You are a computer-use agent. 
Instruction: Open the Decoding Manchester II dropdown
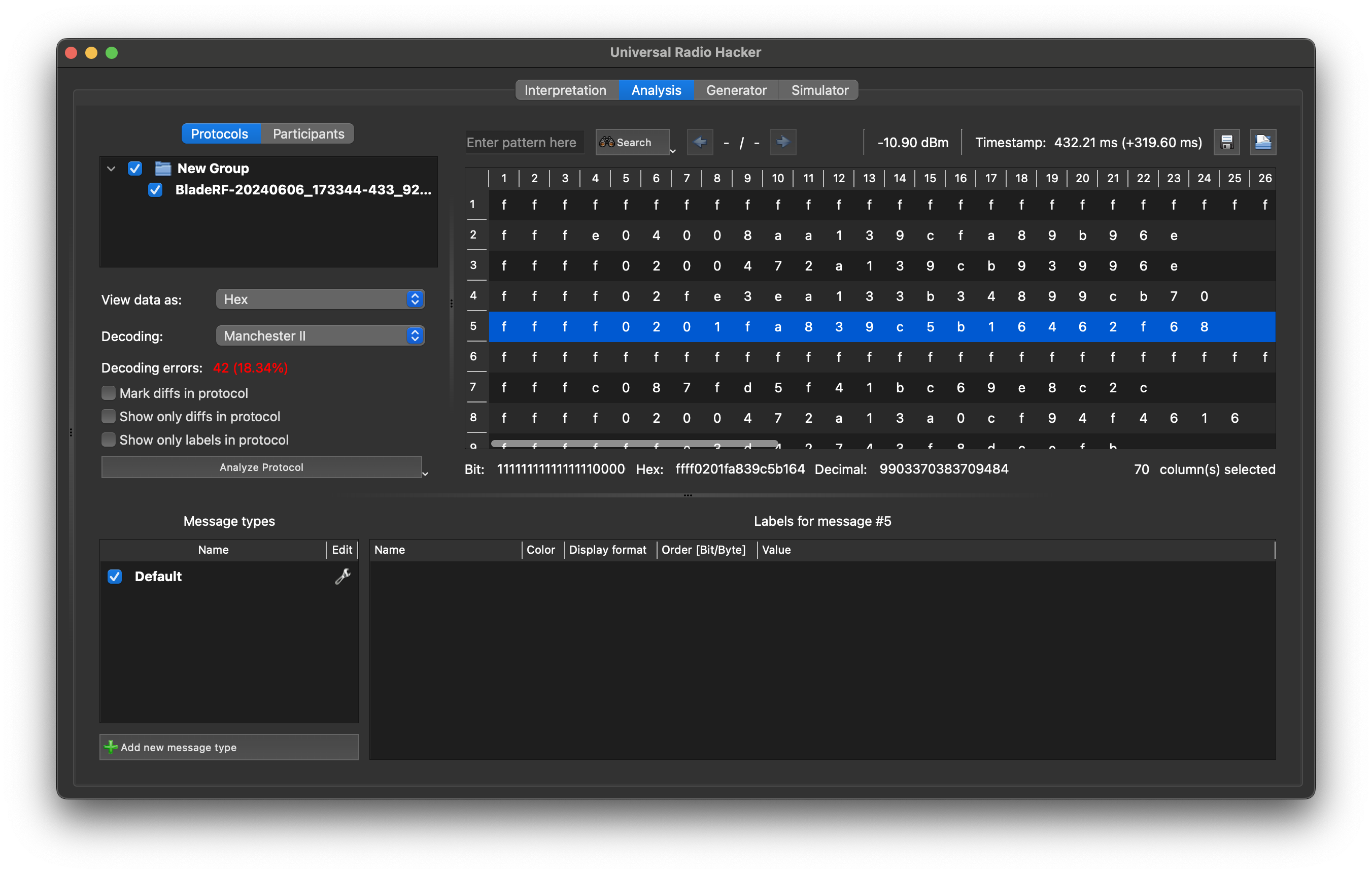pos(320,336)
